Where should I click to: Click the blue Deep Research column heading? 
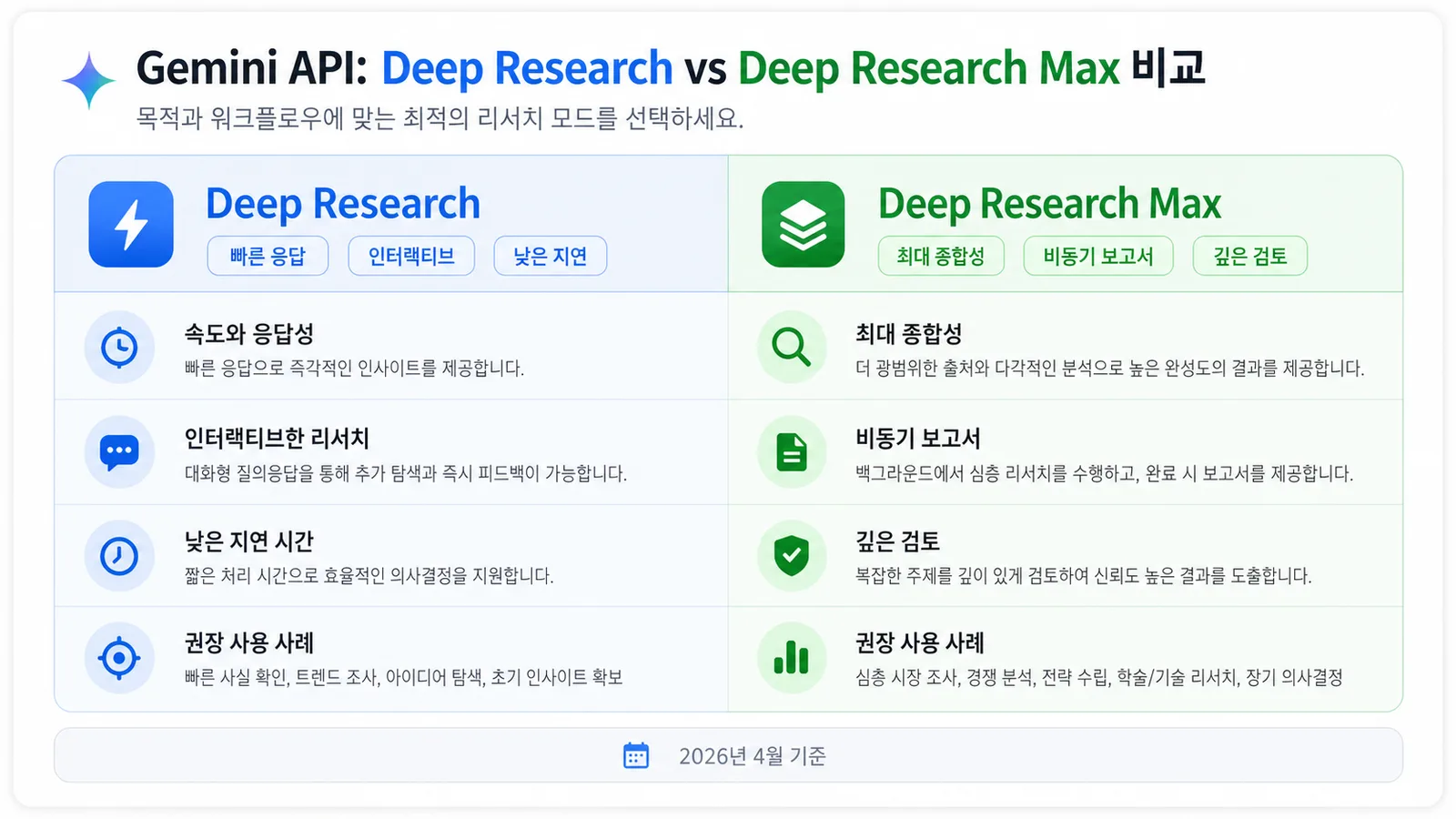coord(343,204)
